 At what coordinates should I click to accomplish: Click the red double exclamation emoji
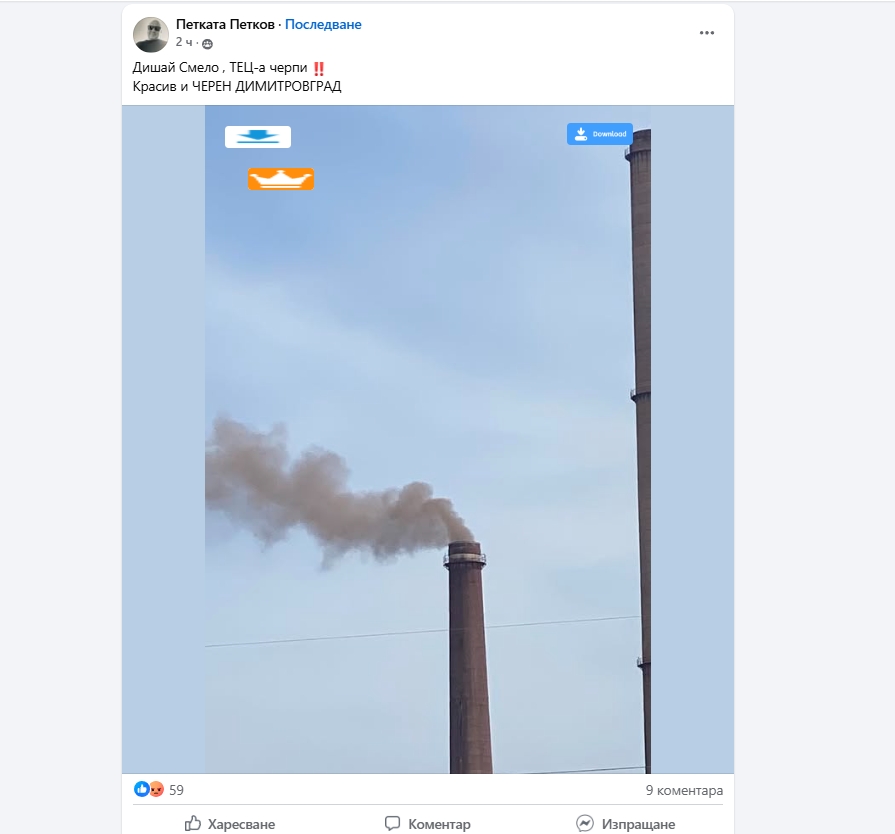tap(319, 68)
